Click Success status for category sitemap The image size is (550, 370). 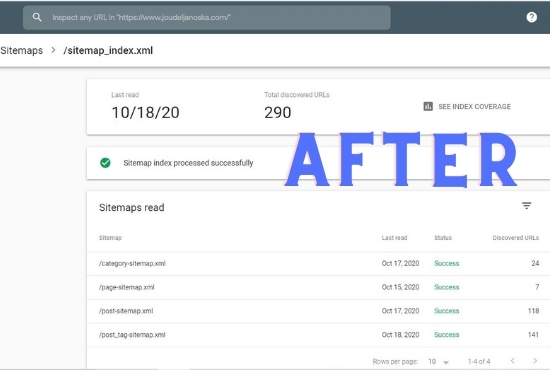click(x=447, y=263)
